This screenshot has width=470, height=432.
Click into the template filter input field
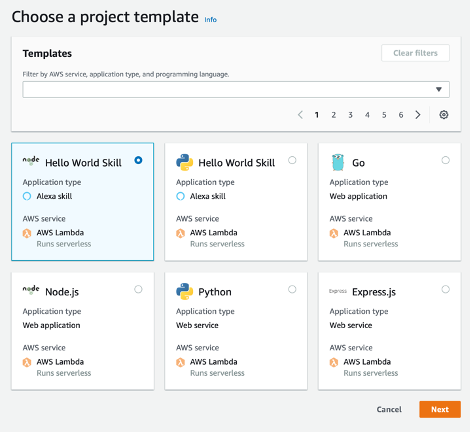tap(236, 89)
